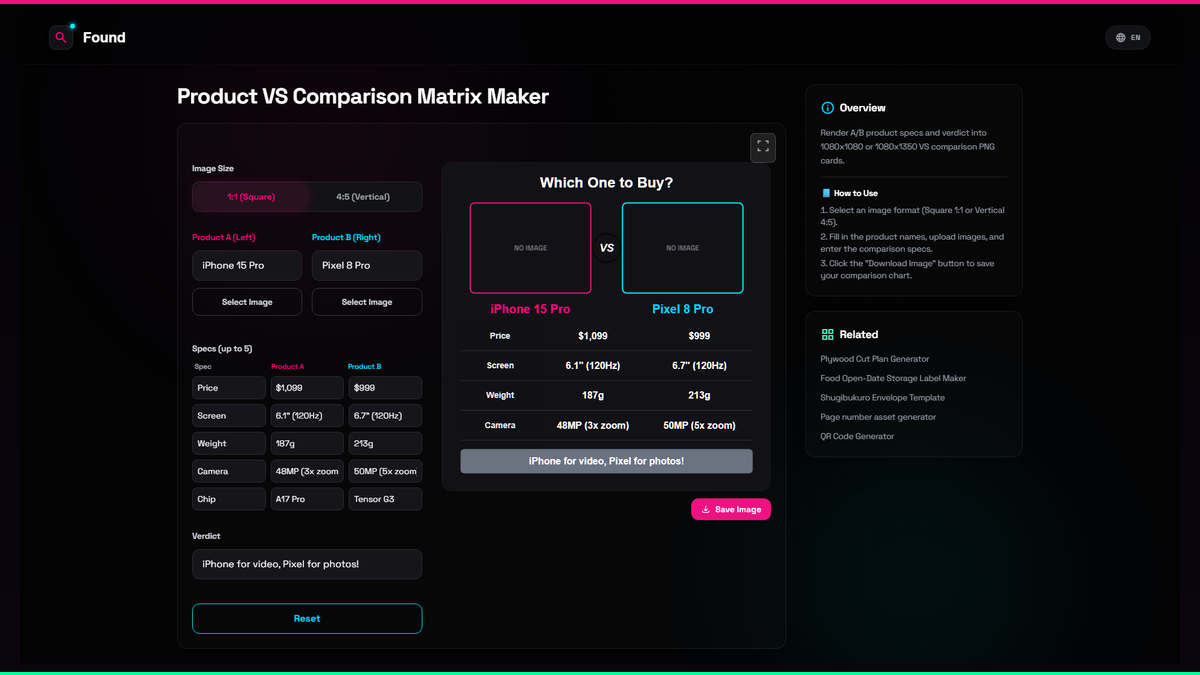The image size is (1200, 675).
Task: Click the preview title Which One to Buy?
Action: [606, 183]
